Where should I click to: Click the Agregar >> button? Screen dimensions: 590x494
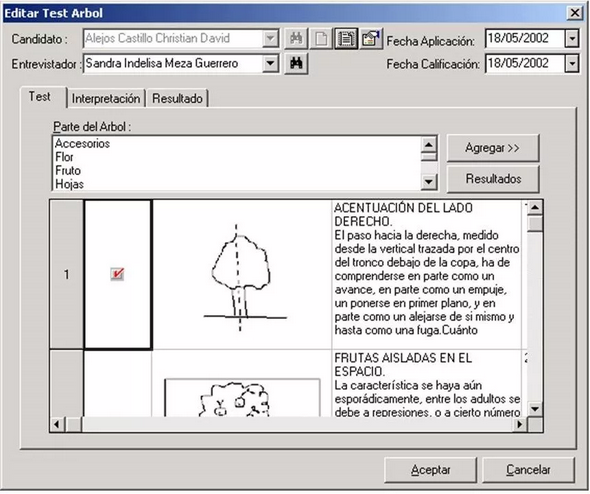click(493, 148)
